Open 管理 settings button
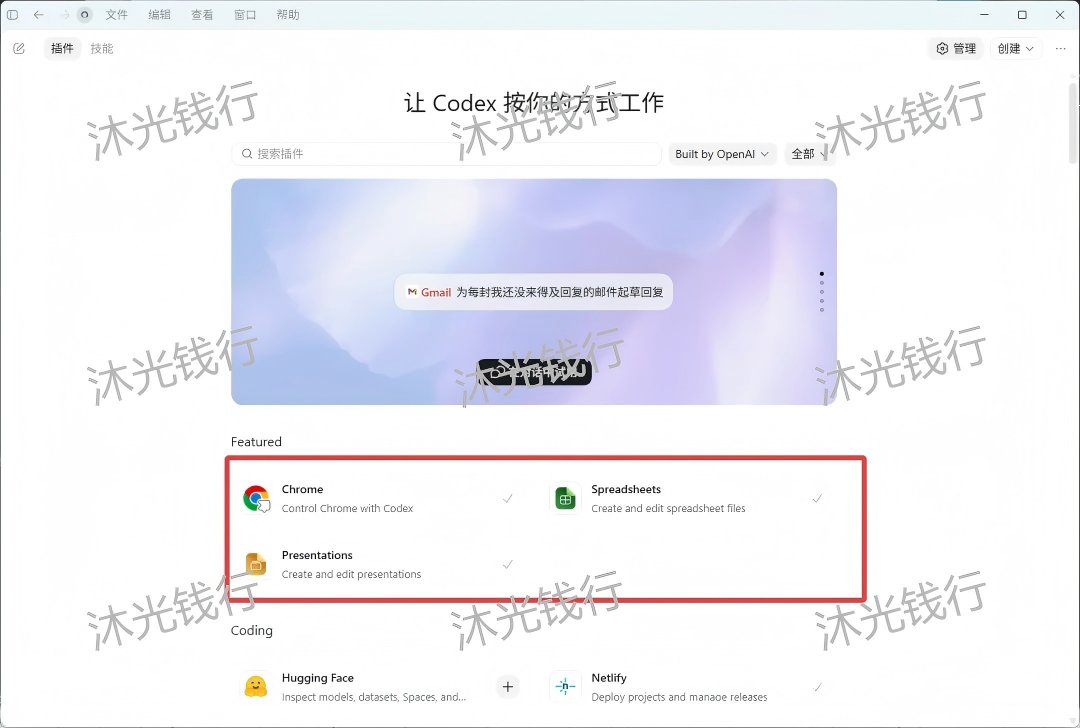Screen dimensions: 1080x728 click(956, 48)
